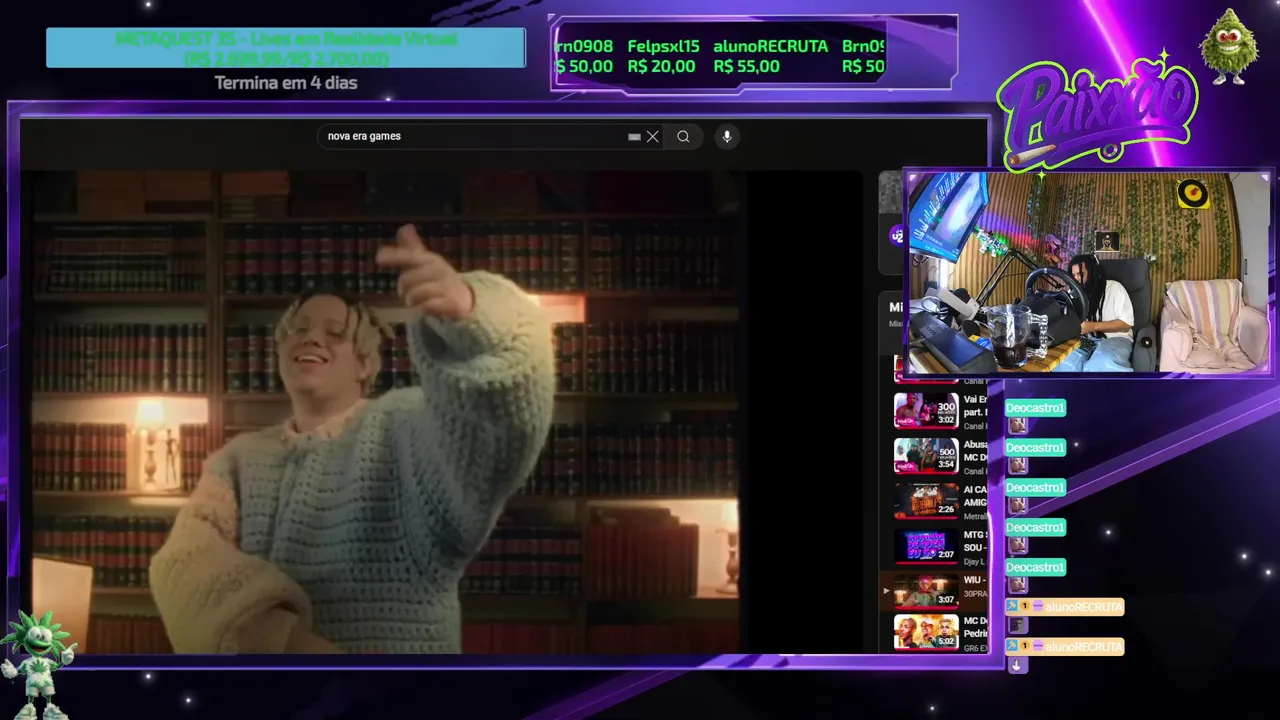Select the alunoRECRUTA R$ 55,00 ticker entry

coord(770,56)
